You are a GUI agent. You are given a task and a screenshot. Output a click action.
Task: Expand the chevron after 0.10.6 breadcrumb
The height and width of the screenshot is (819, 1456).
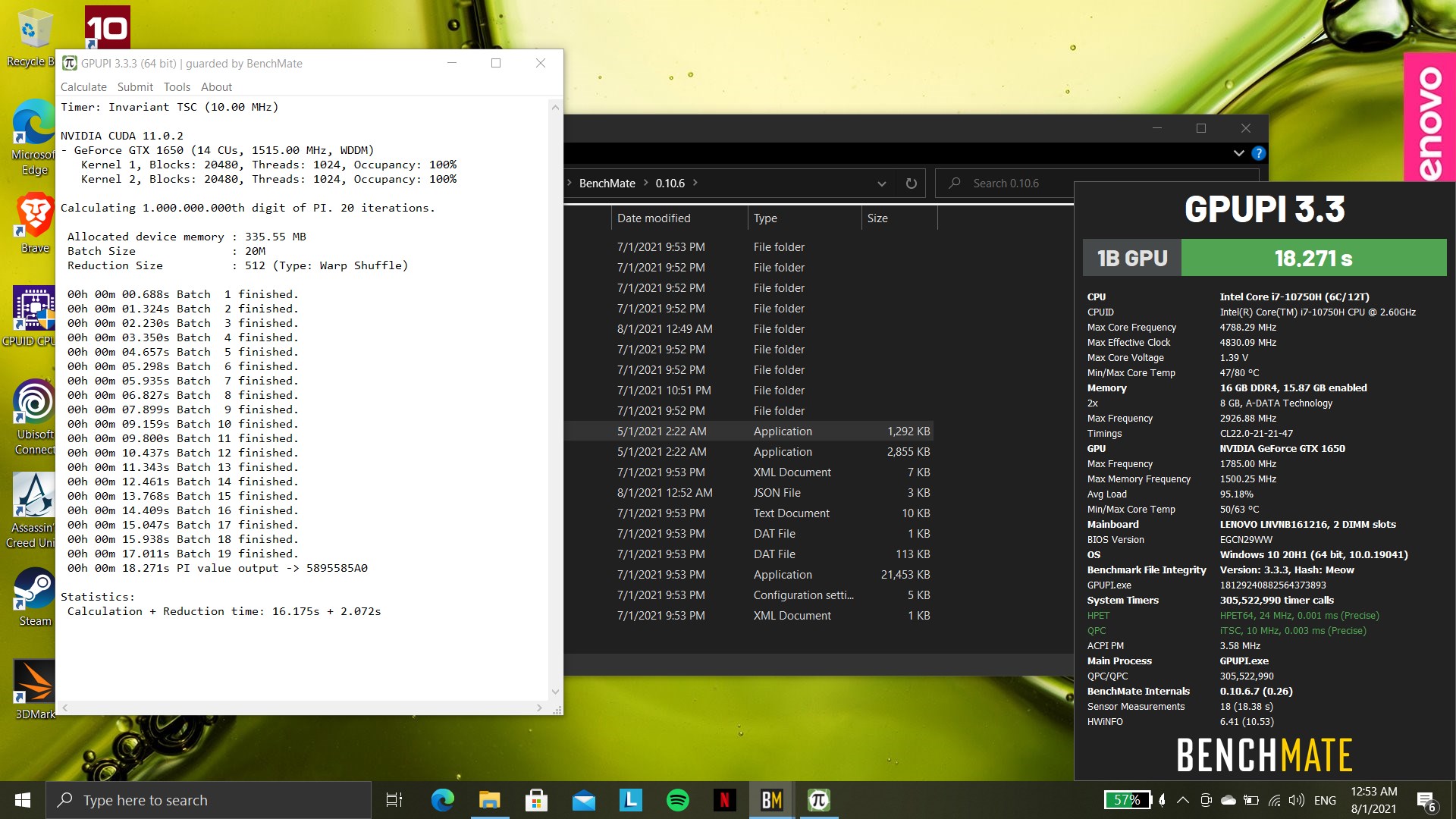click(695, 183)
